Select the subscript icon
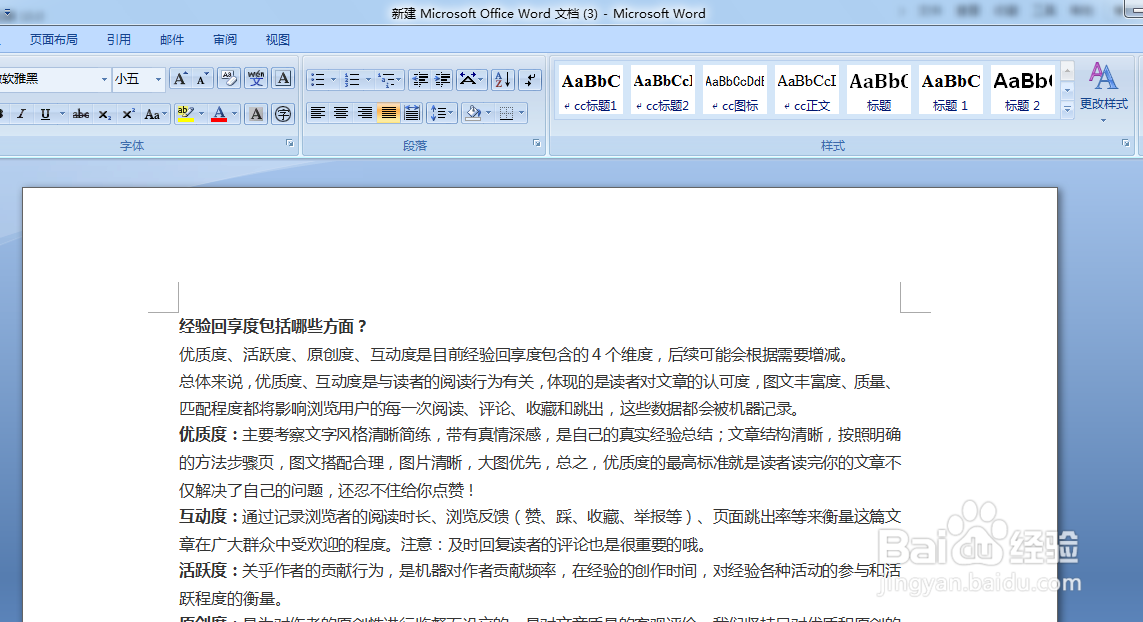This screenshot has width=1143, height=622. click(105, 114)
